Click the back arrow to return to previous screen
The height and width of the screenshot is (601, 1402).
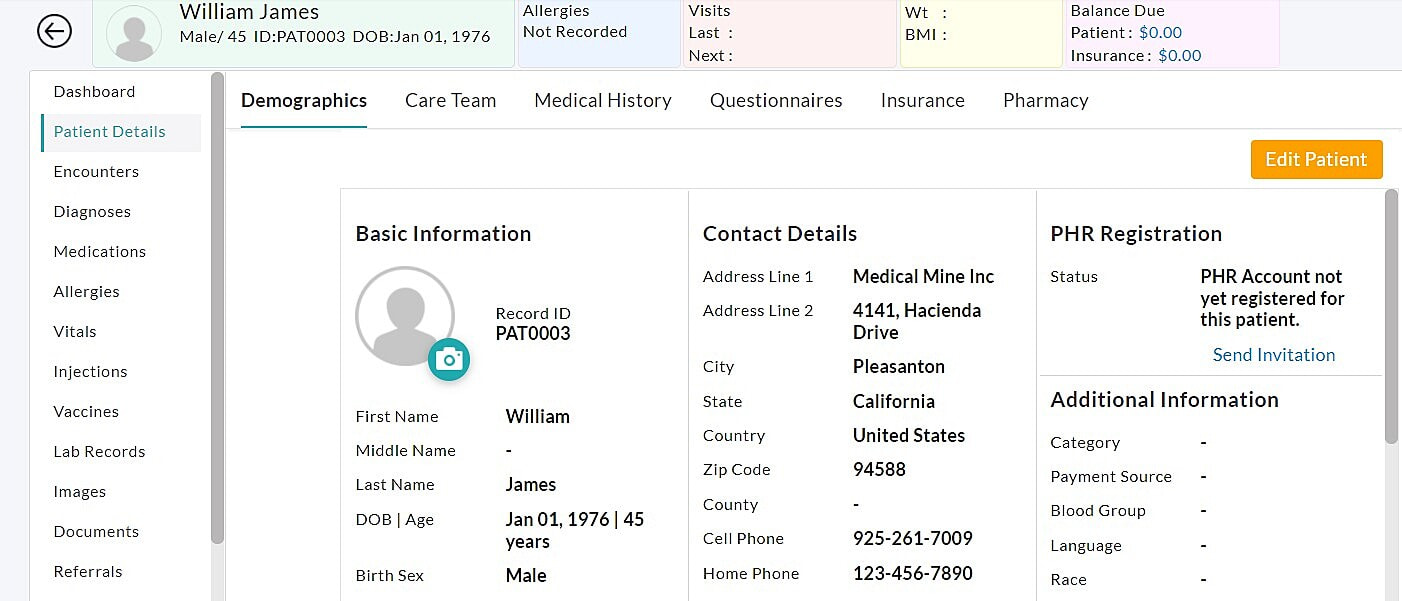(55, 31)
